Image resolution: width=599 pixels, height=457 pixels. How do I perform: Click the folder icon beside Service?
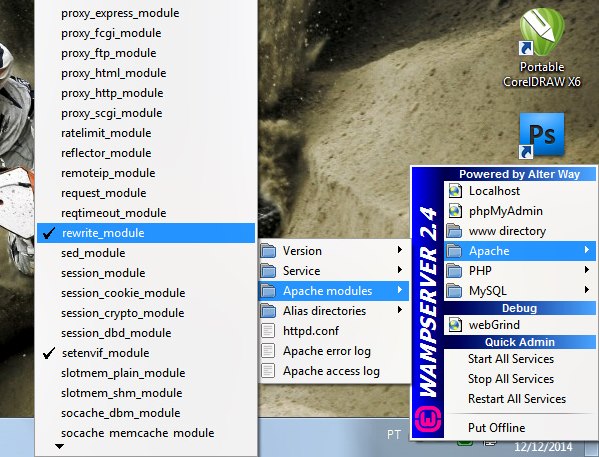[268, 271]
